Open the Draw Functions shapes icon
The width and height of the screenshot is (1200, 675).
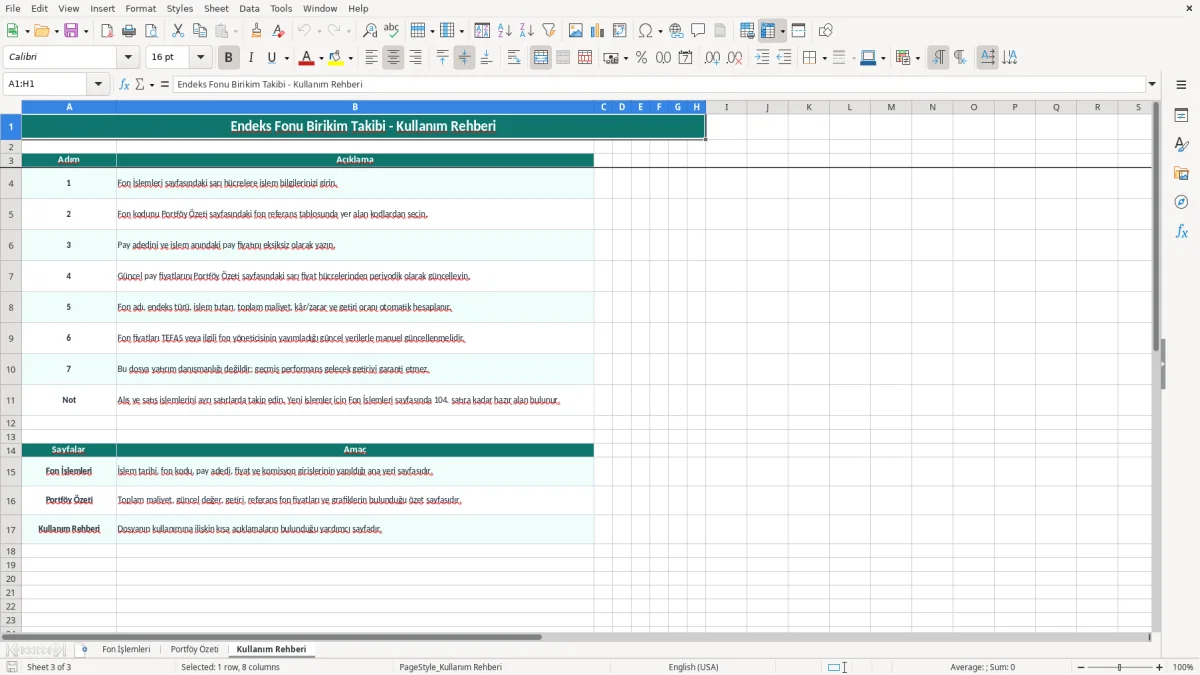[826, 31]
